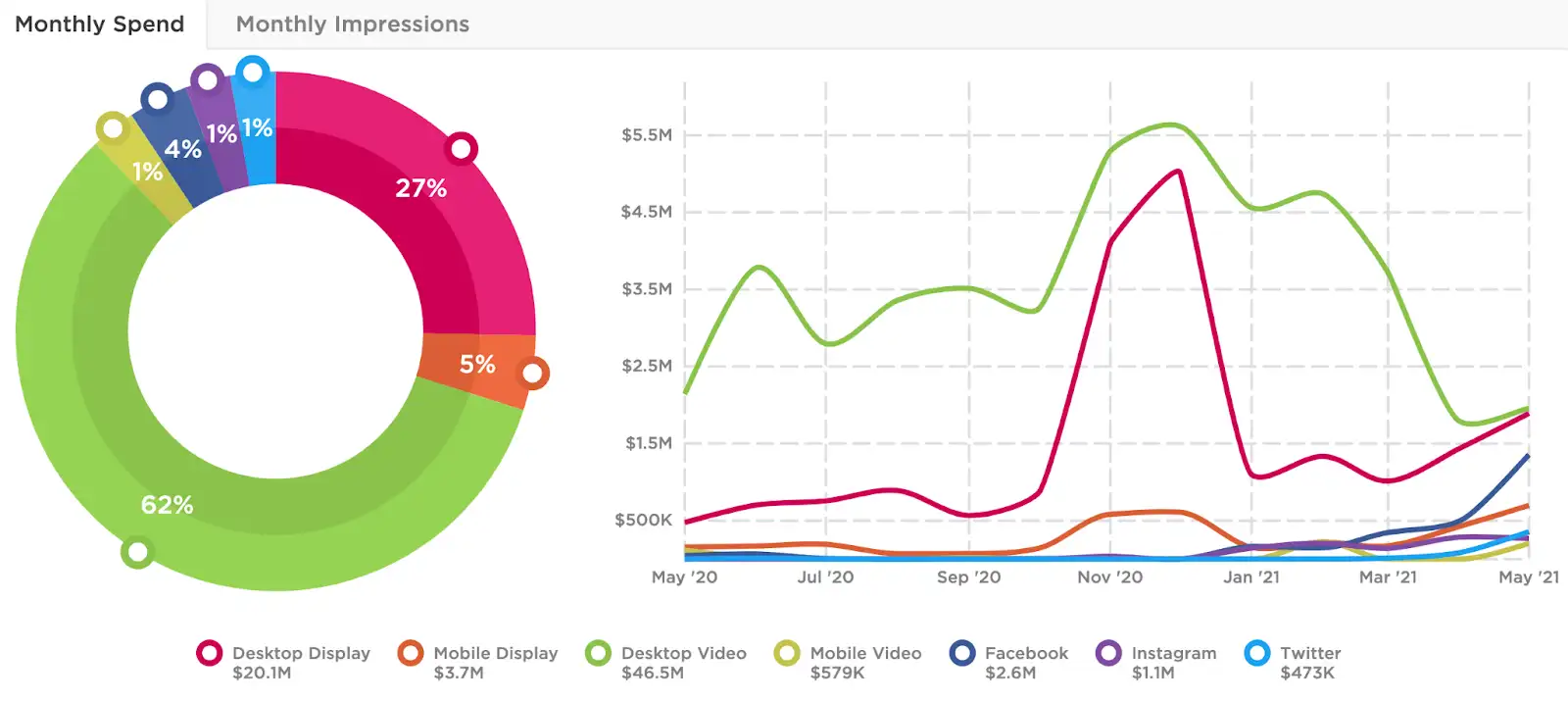This screenshot has width=1568, height=702.
Task: Click the Mobile Video legend circle icon
Action: coord(787,653)
